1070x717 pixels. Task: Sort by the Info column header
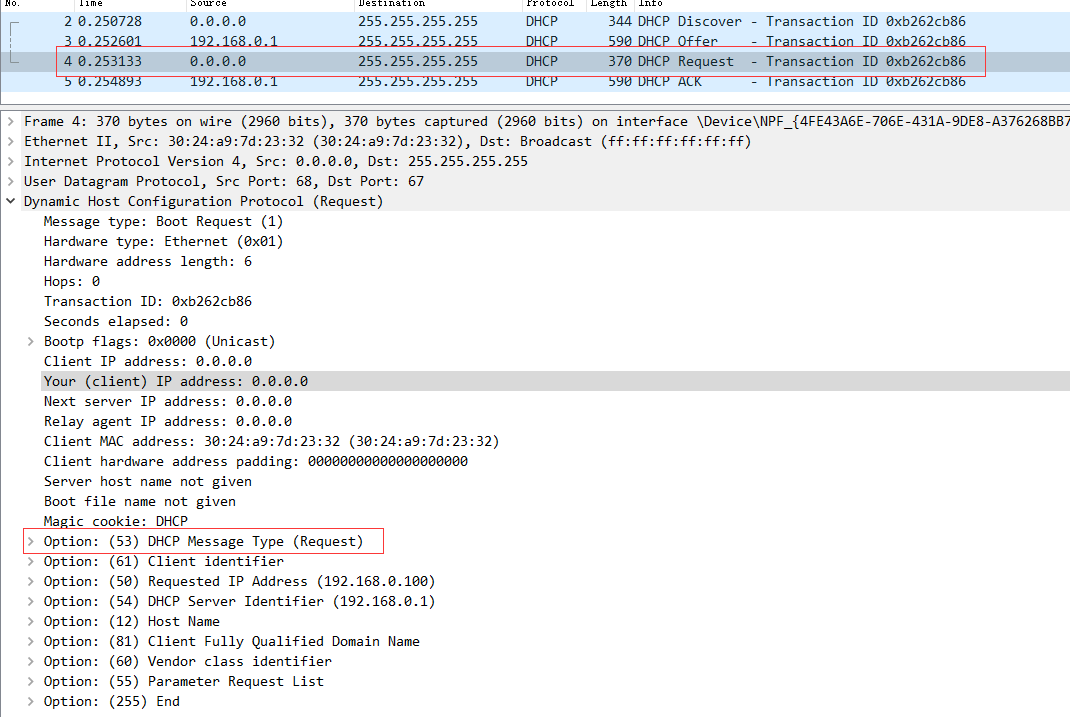pyautogui.click(x=852, y=3)
